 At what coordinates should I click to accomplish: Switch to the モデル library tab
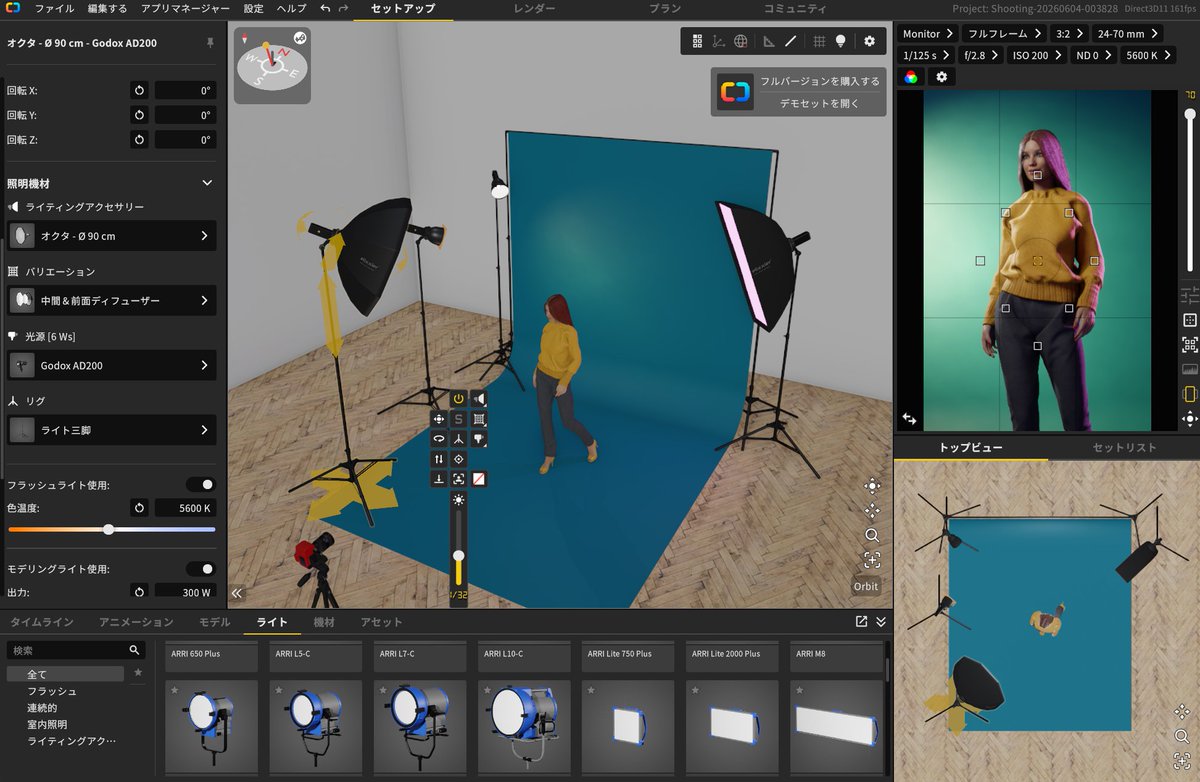pos(214,622)
